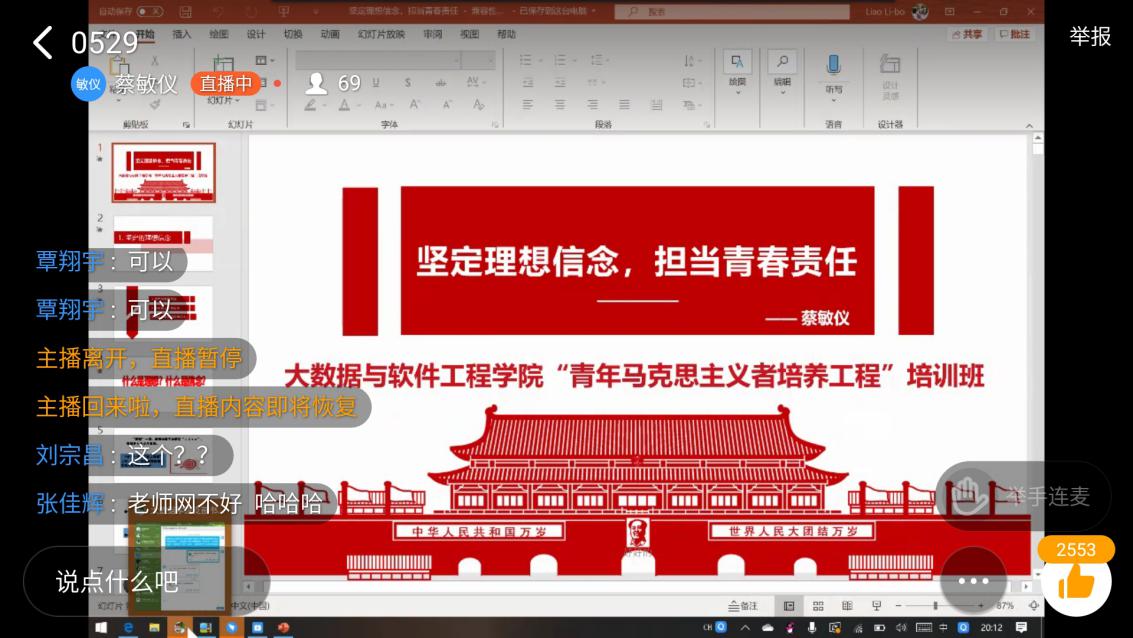This screenshot has width=1133, height=638.
Task: Expand the 绘图 drawing dropdown
Action: click(x=737, y=93)
